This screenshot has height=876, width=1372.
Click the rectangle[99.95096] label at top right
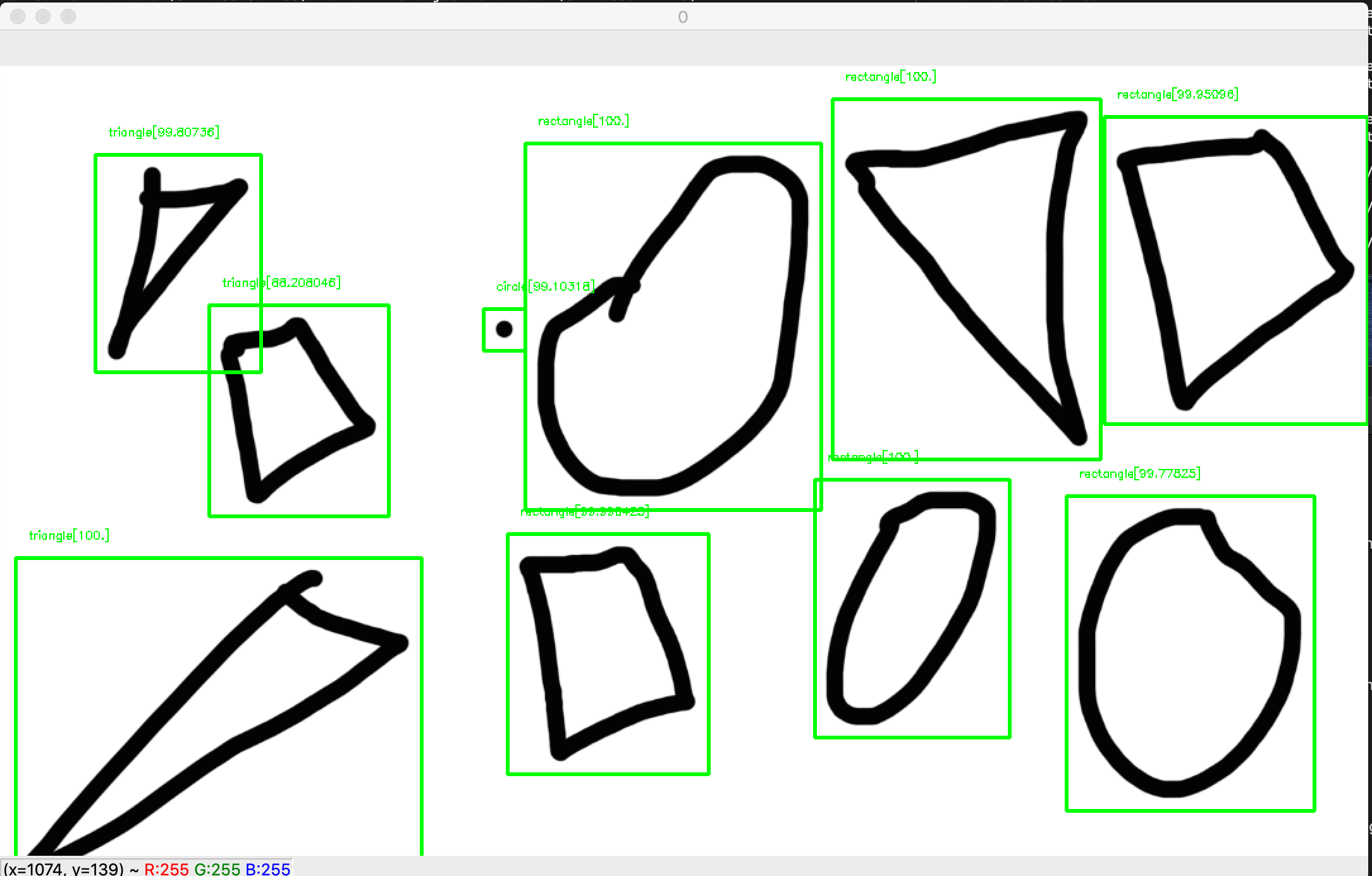click(x=1177, y=94)
